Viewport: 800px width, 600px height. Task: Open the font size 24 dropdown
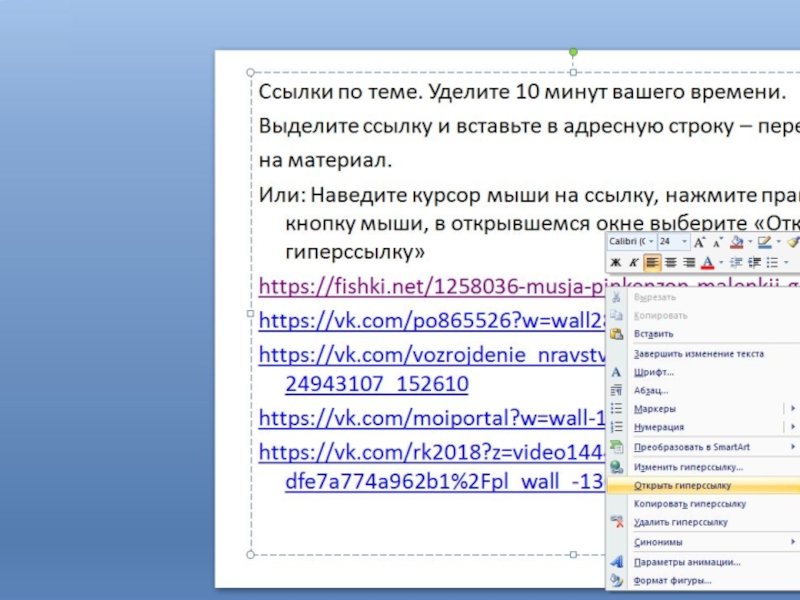pos(684,242)
